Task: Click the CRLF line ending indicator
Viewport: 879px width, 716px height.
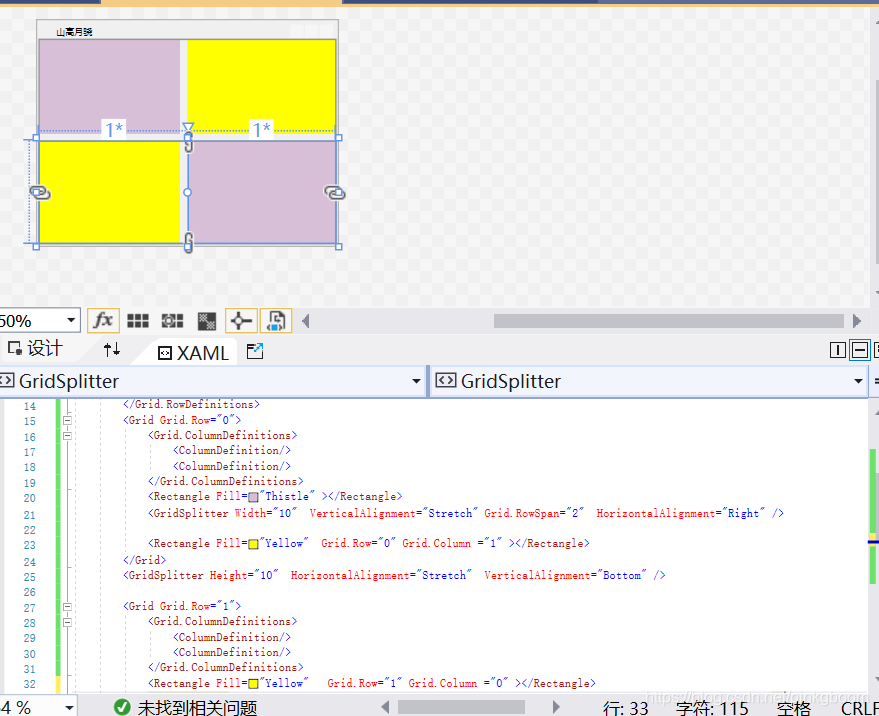Action: point(859,708)
